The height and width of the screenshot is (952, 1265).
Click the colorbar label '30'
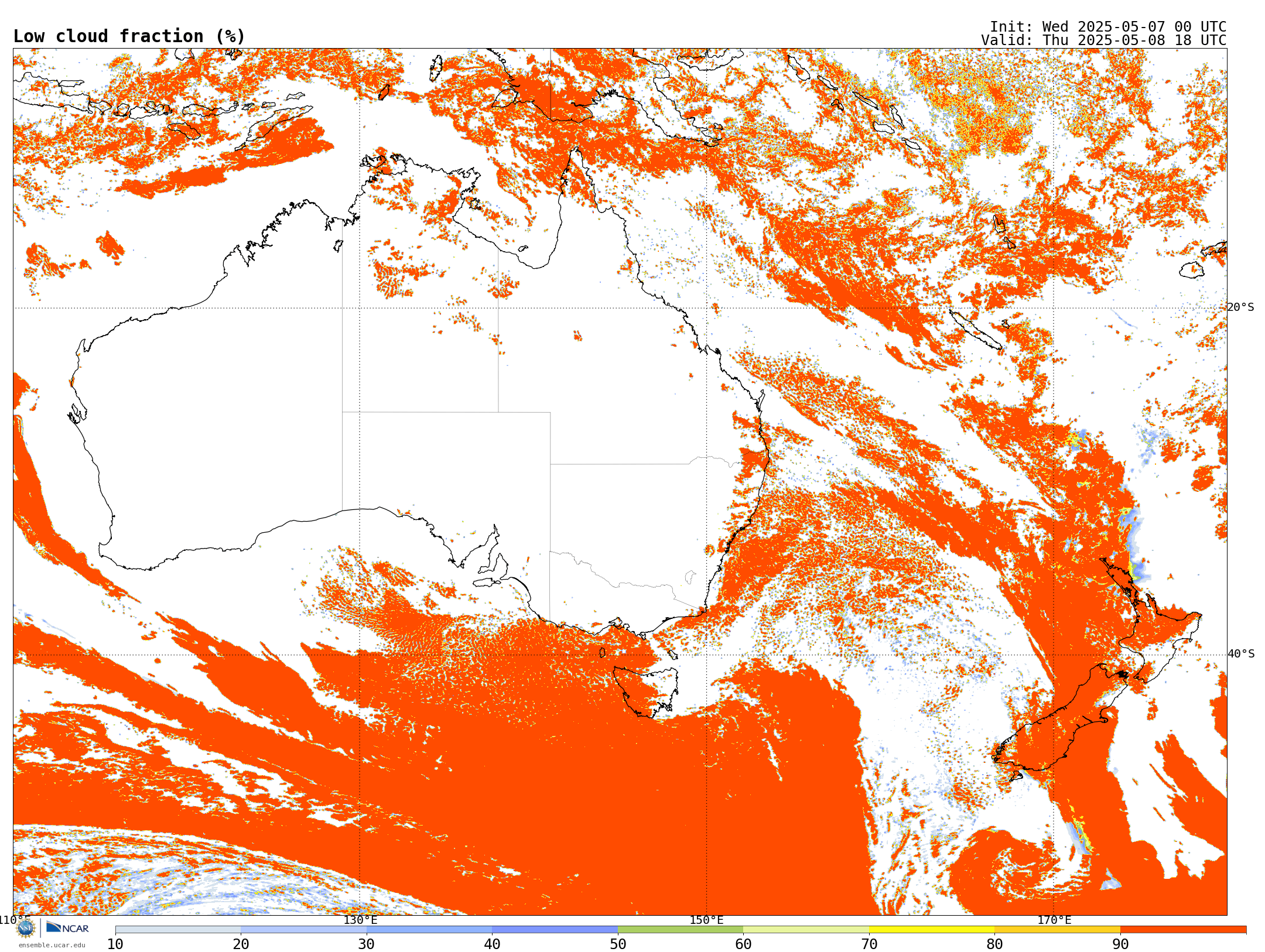(x=367, y=944)
